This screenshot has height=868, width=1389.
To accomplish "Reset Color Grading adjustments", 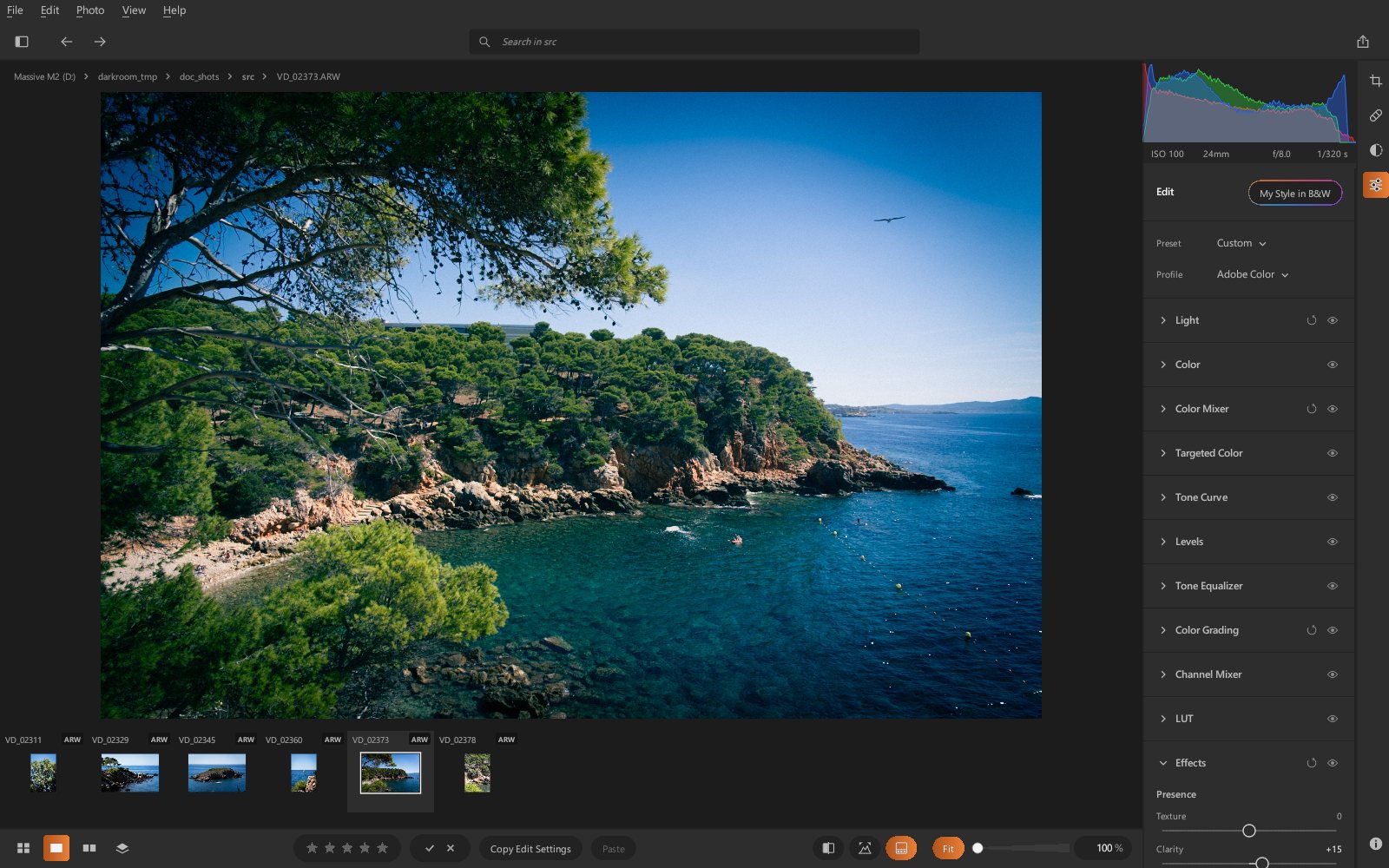I will [x=1312, y=630].
